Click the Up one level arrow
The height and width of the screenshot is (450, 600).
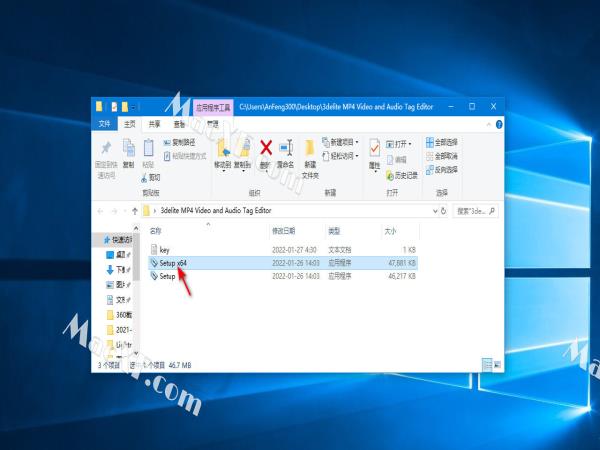coord(135,211)
